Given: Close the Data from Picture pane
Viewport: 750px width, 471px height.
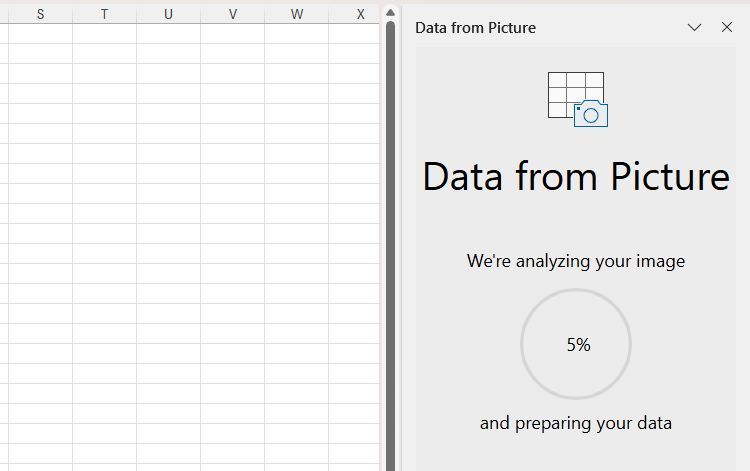Looking at the screenshot, I should point(727,28).
